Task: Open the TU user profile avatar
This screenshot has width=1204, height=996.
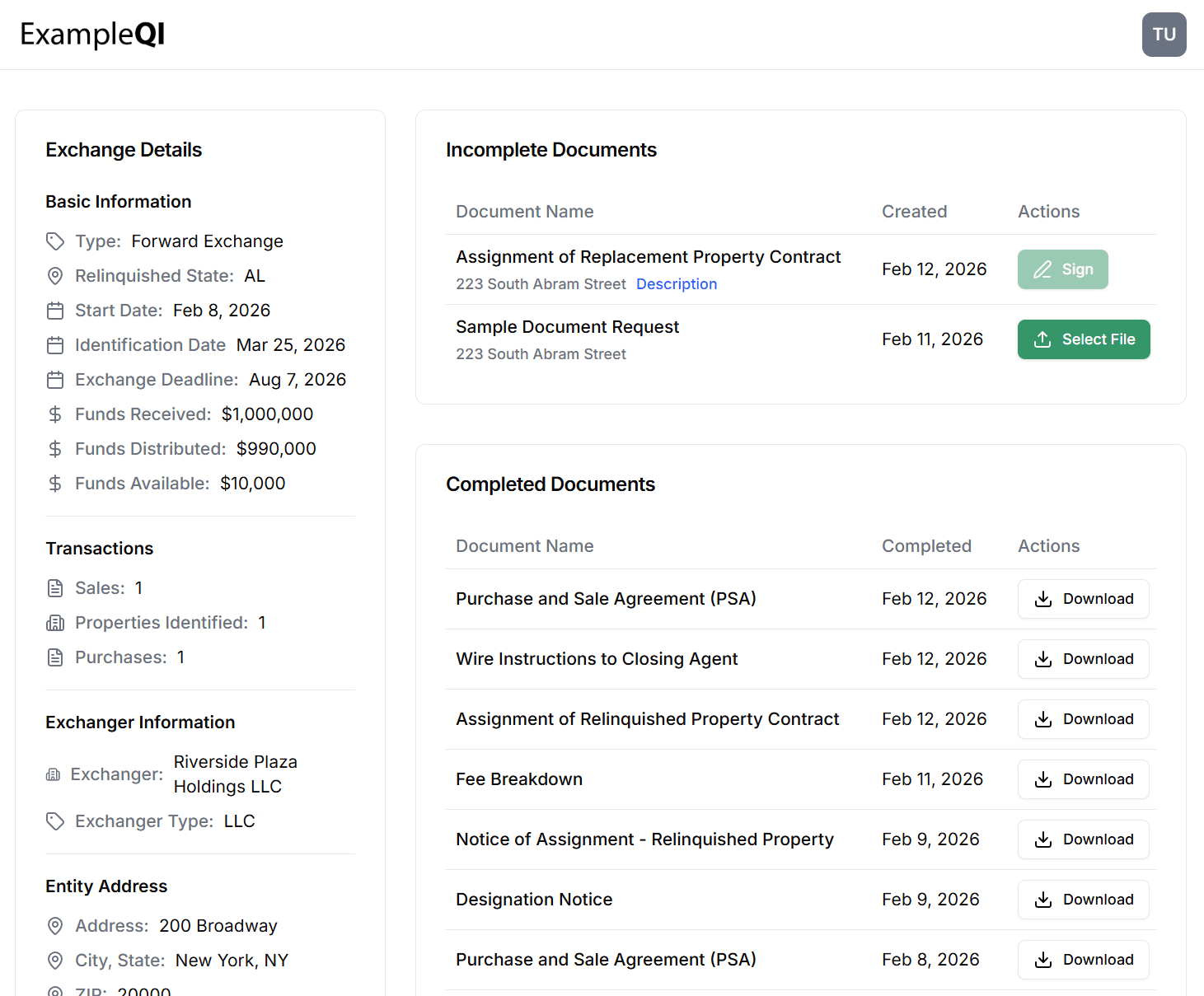Action: (x=1164, y=35)
